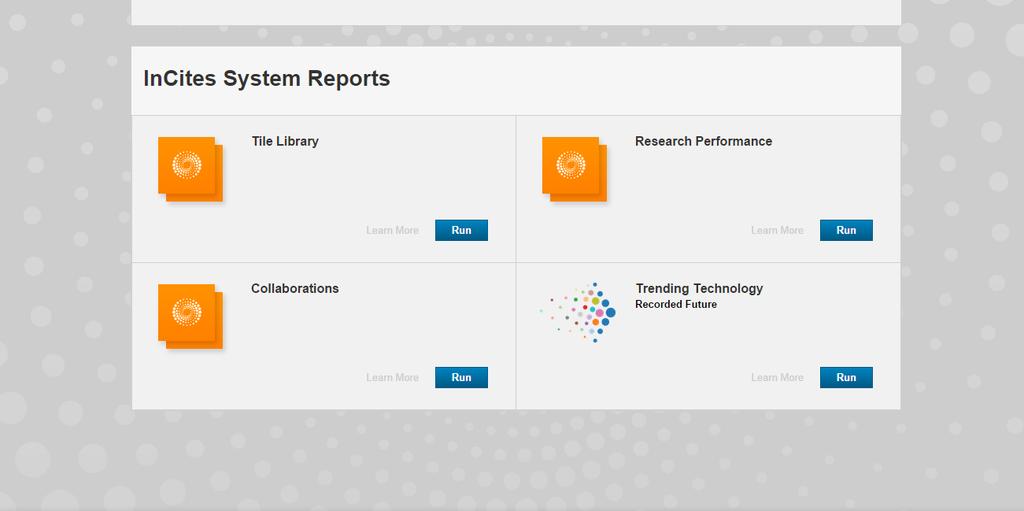Run the Trending Technology report
Image resolution: width=1024 pixels, height=511 pixels.
846,377
